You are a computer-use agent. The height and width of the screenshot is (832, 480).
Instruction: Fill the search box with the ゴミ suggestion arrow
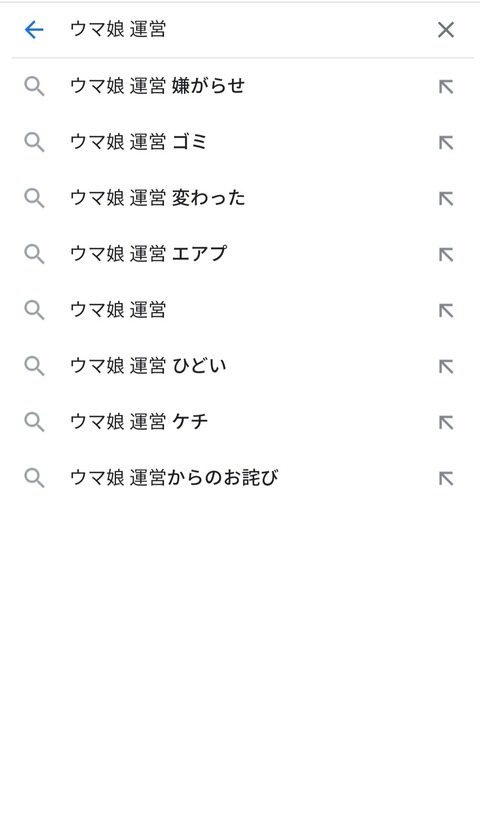click(x=446, y=143)
